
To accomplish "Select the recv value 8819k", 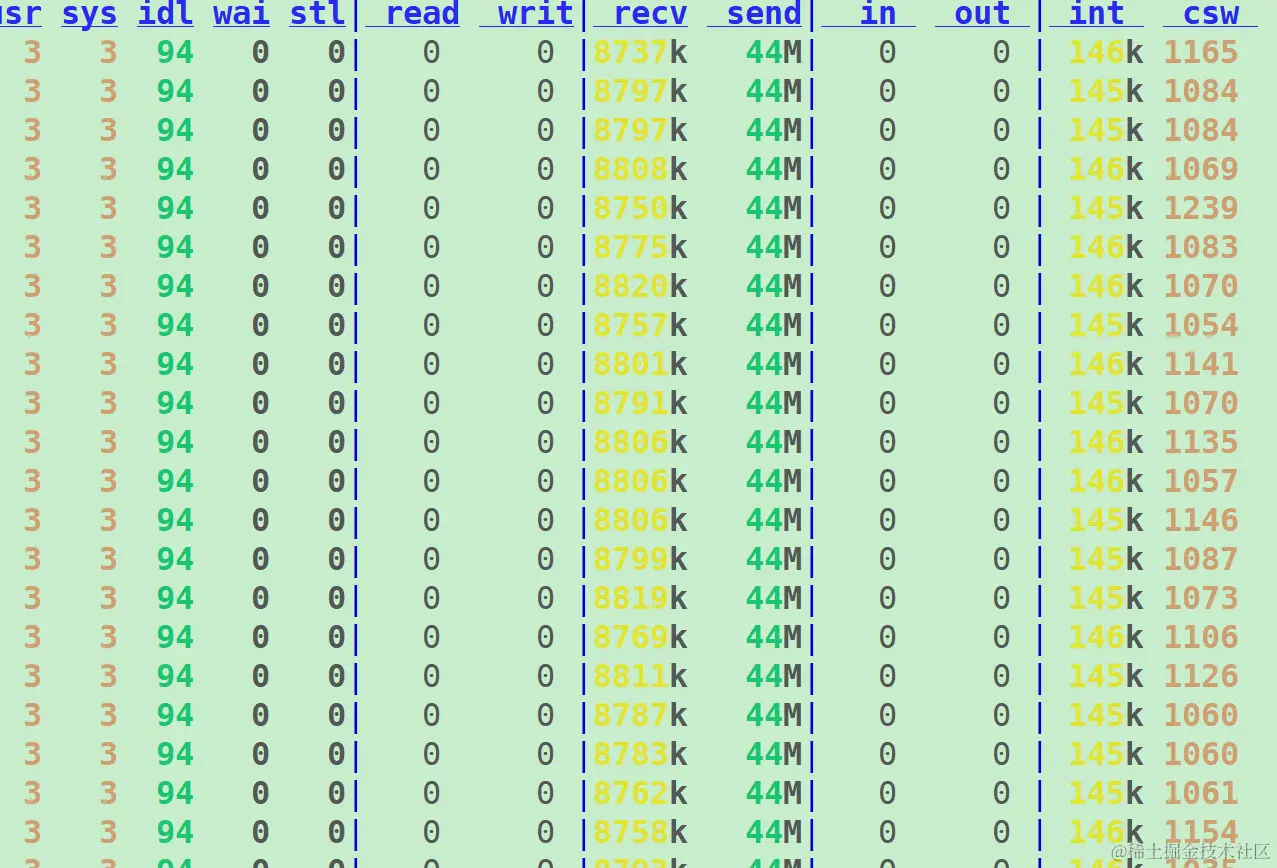I will 641,598.
